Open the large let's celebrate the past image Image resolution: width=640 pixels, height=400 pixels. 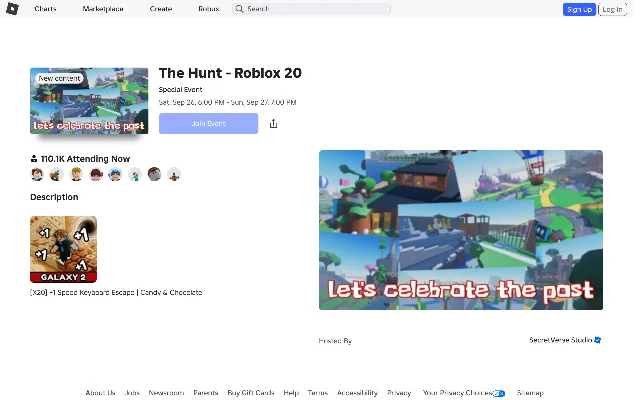pyautogui.click(x=461, y=230)
